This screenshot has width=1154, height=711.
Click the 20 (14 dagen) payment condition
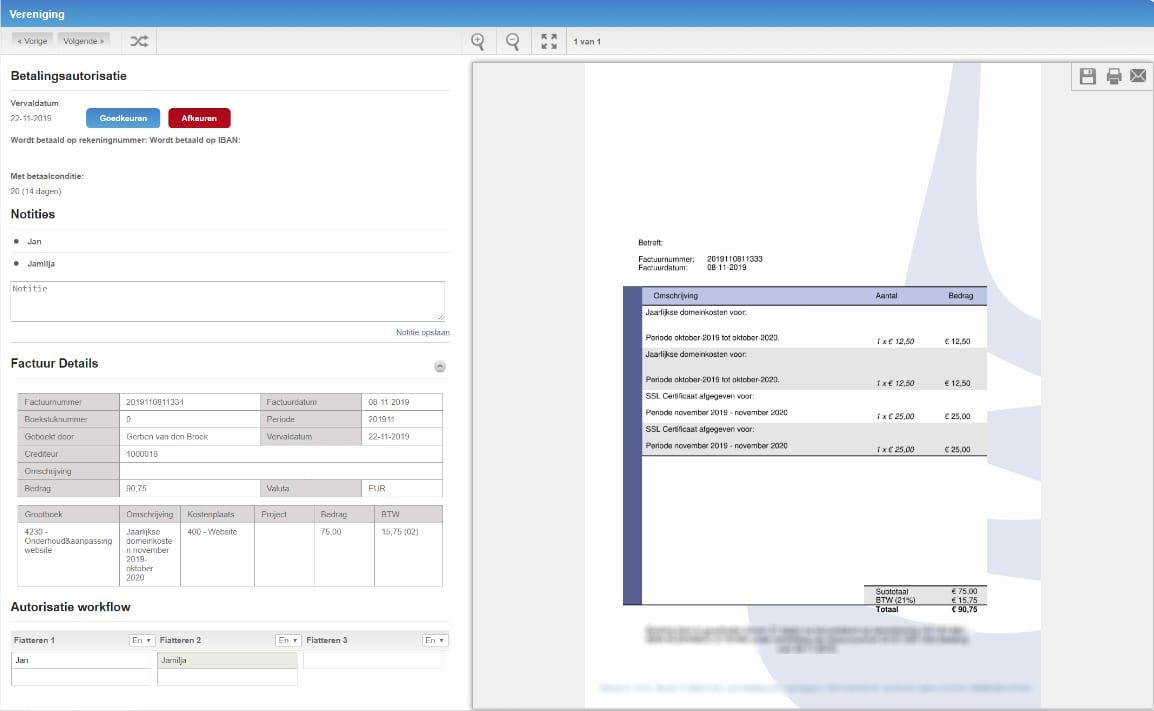[x=36, y=191]
